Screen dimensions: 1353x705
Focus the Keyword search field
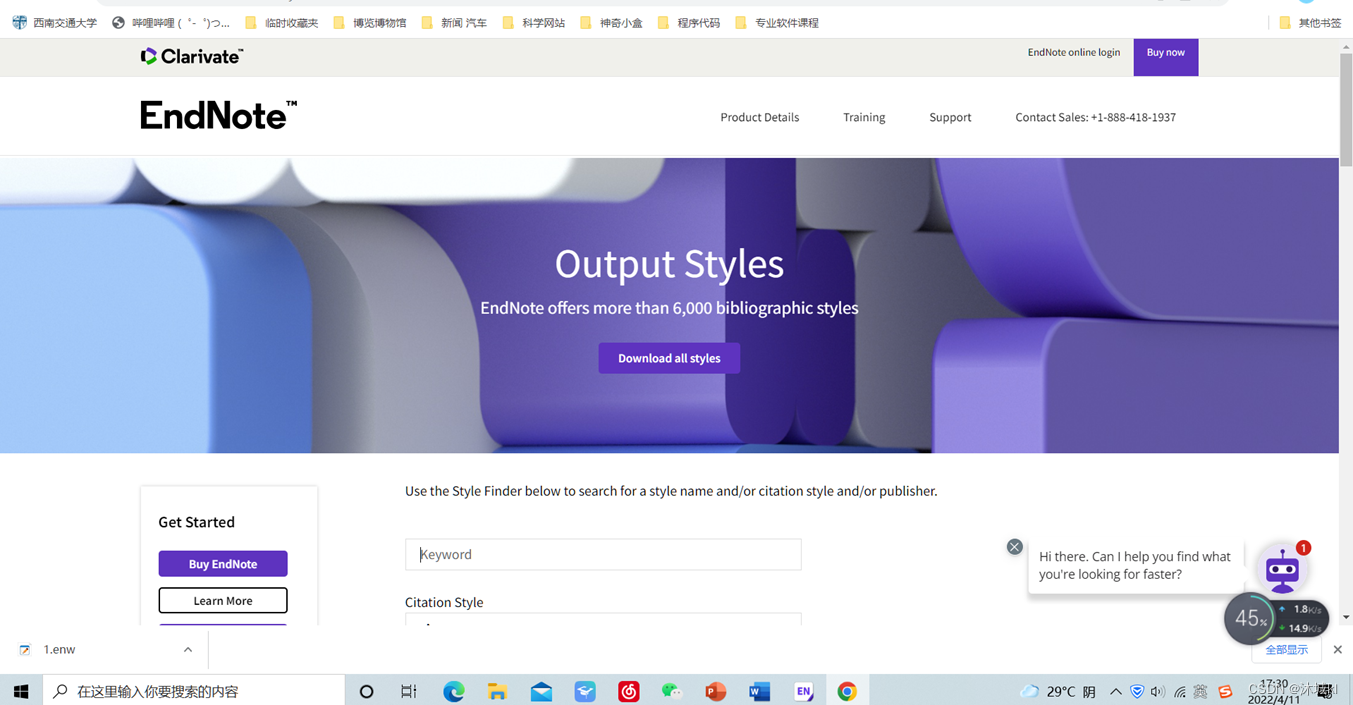603,554
